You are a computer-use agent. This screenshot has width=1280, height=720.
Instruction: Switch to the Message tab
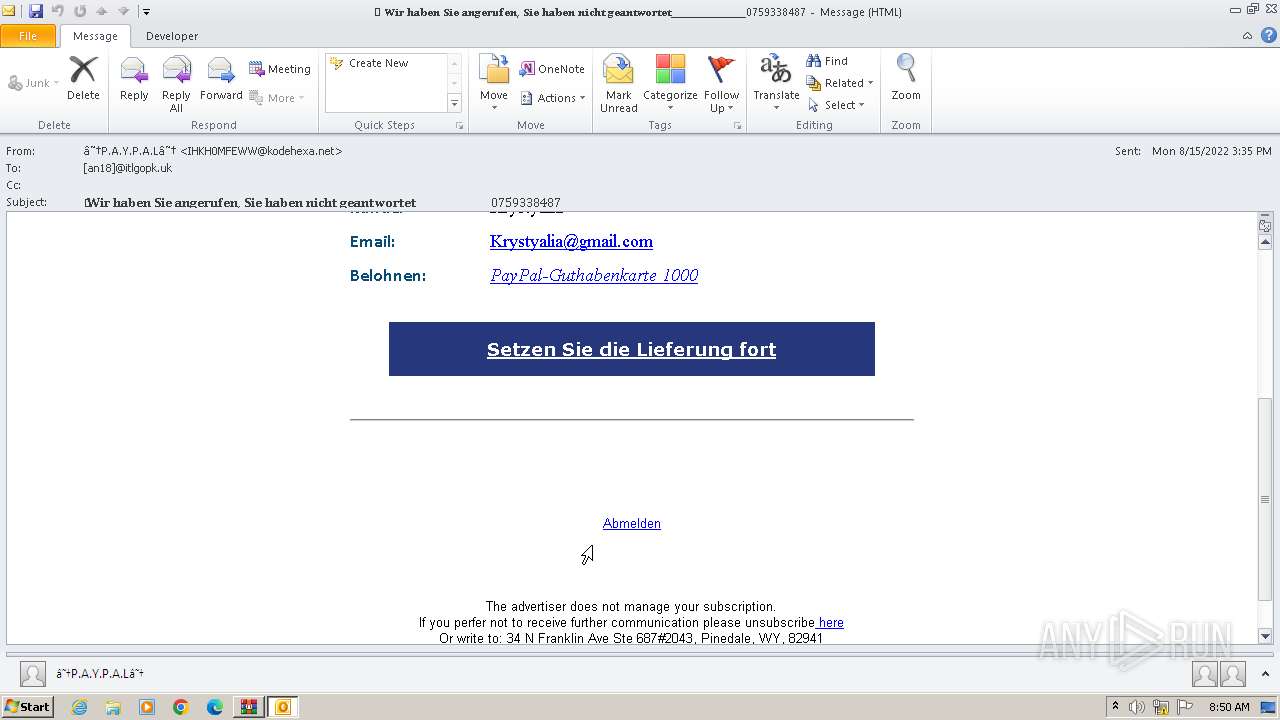[95, 36]
